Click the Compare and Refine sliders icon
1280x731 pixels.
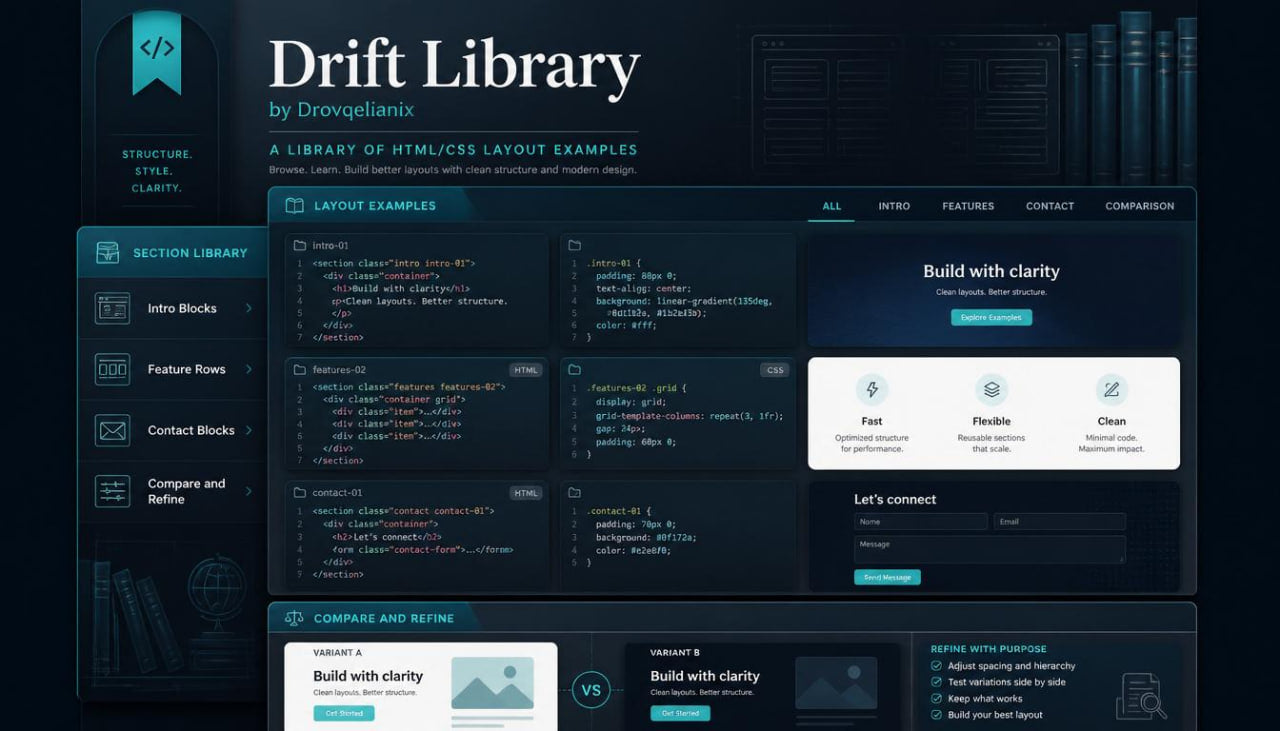112,491
